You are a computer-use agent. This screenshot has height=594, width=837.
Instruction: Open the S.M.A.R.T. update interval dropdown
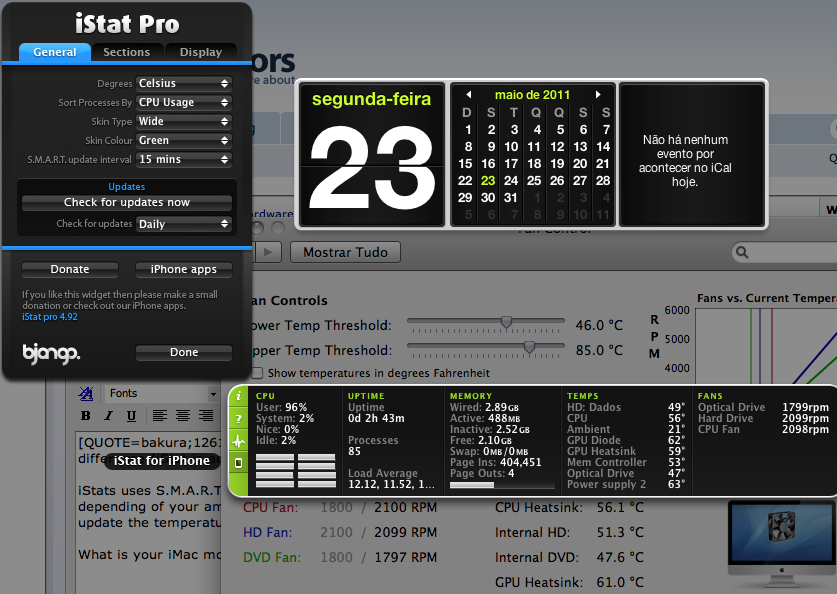pyautogui.click(x=184, y=160)
